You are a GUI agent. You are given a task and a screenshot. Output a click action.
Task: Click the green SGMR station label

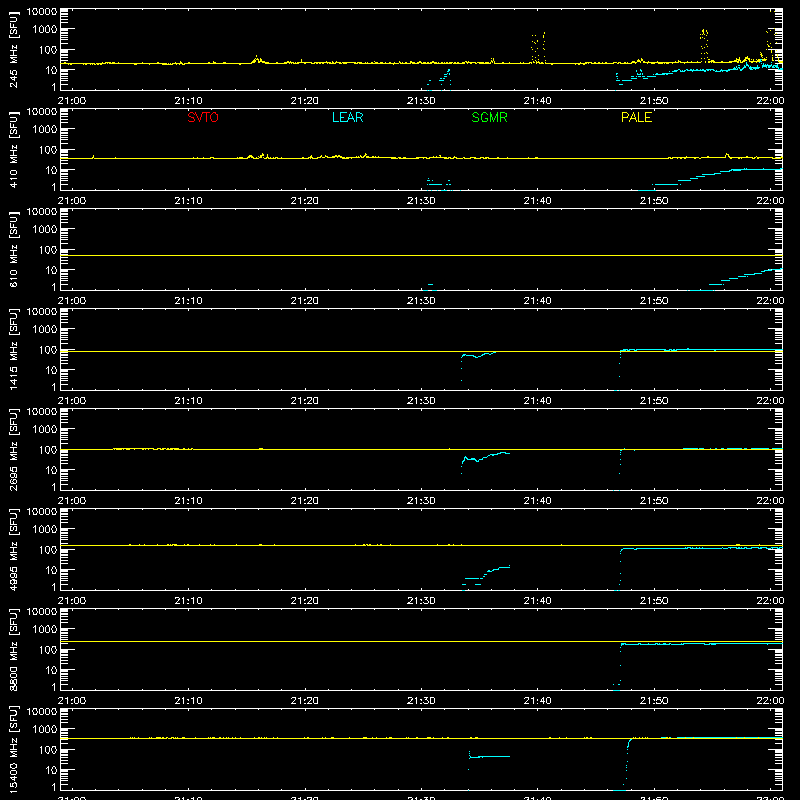coord(489,117)
